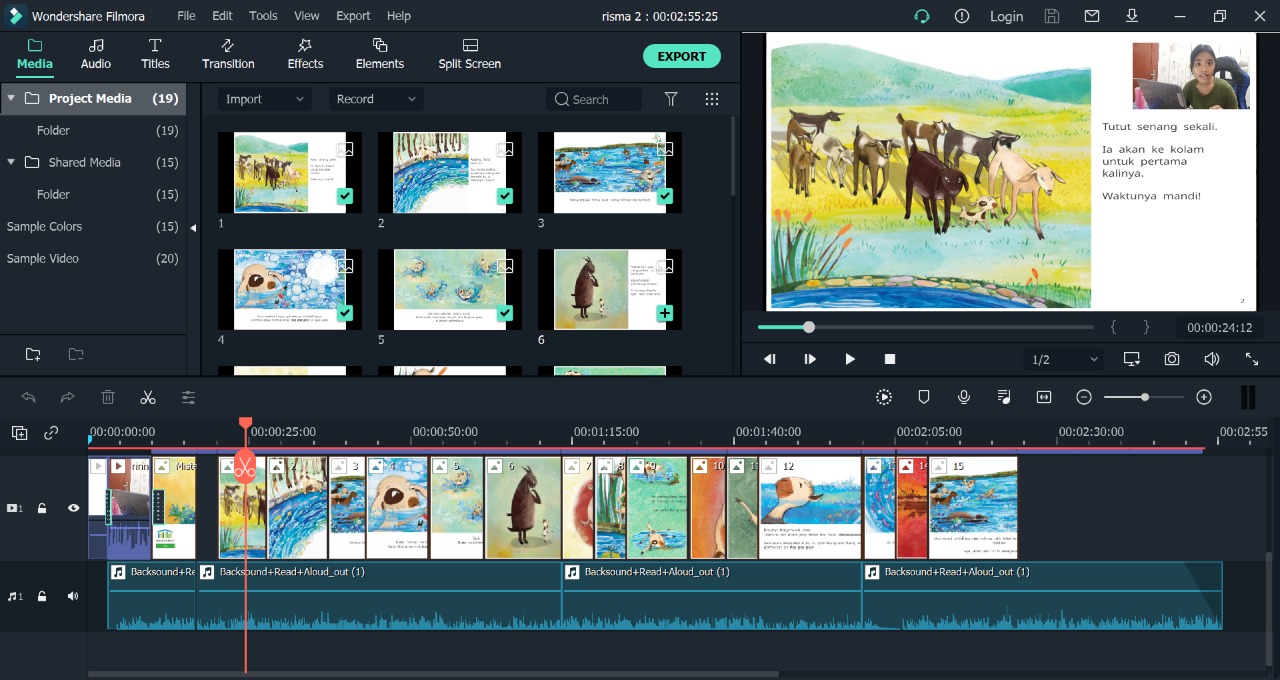Click the Login link
The width and height of the screenshot is (1280, 680).
(1006, 16)
